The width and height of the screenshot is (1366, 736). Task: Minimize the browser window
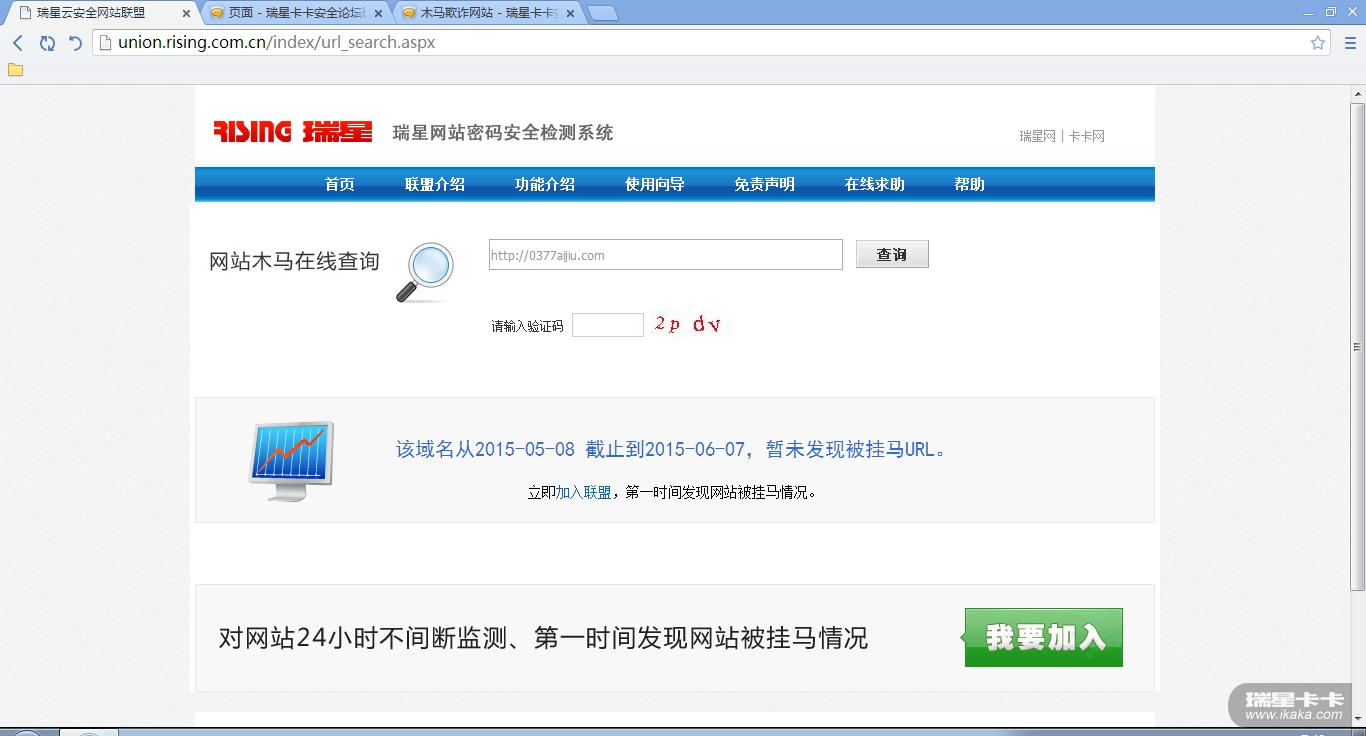[1310, 12]
